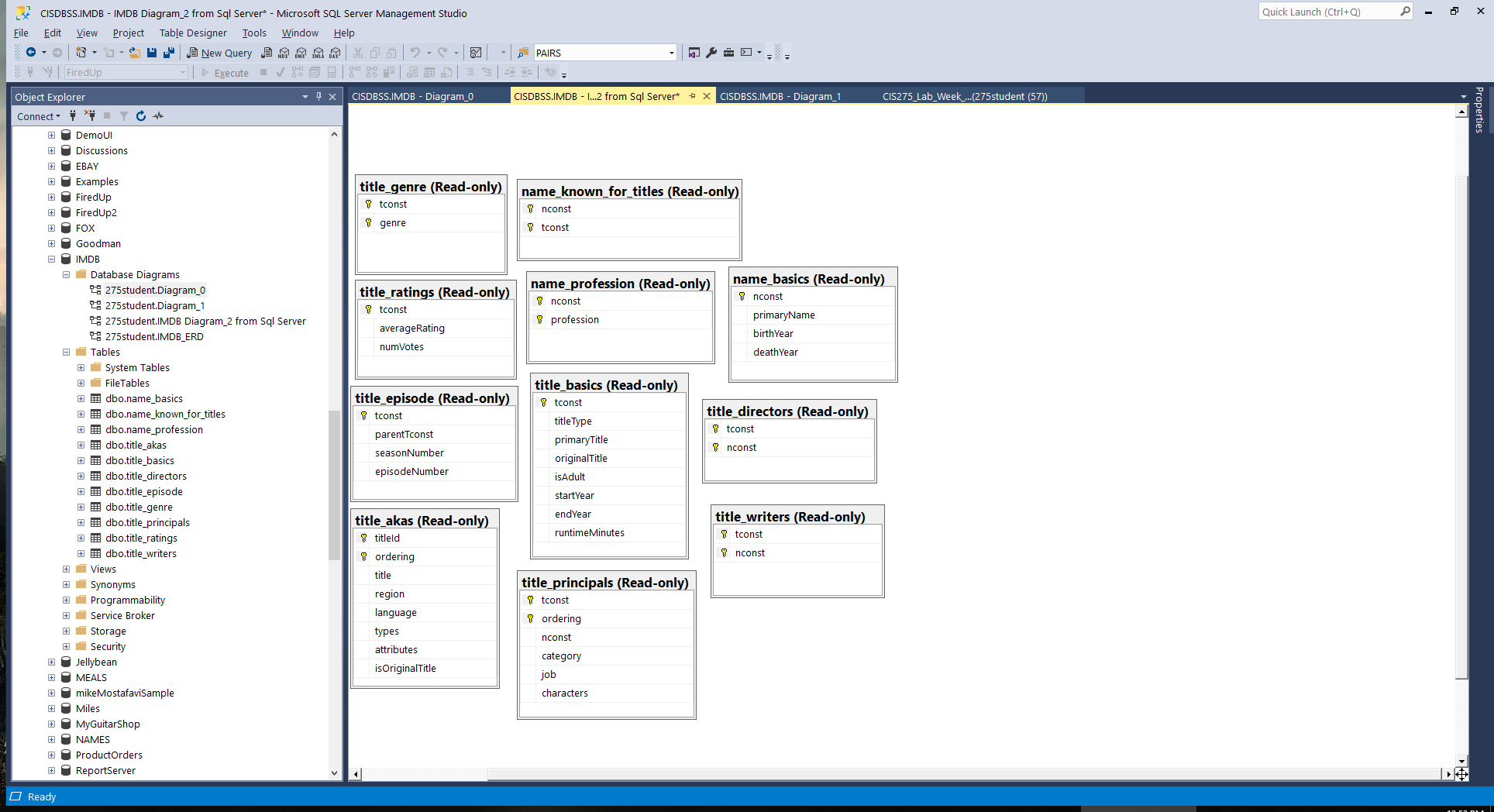
Task: Click the MDX query icon
Action: pyautogui.click(x=284, y=53)
